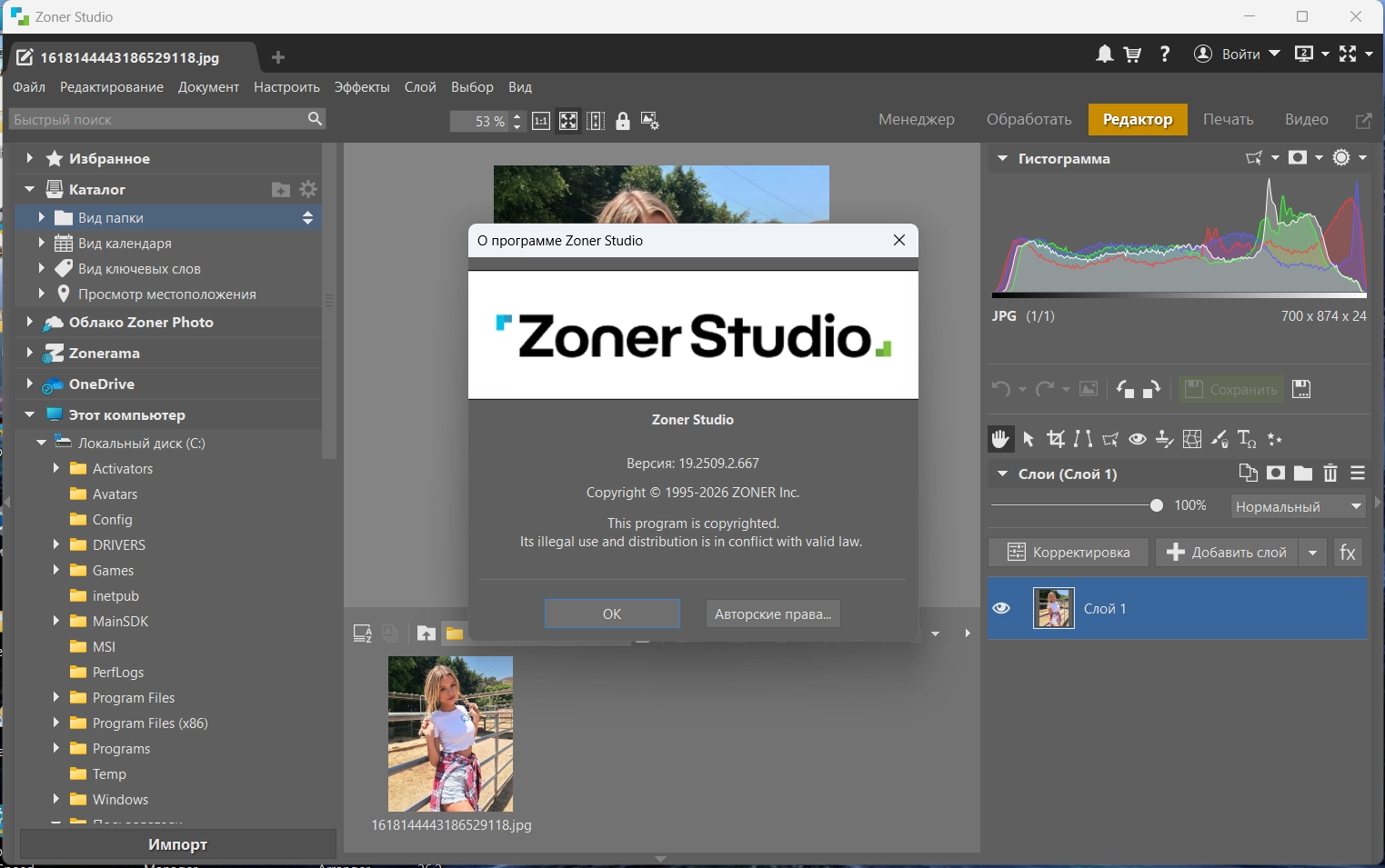This screenshot has width=1385, height=868.
Task: Create layer group folder icon
Action: [1303, 473]
